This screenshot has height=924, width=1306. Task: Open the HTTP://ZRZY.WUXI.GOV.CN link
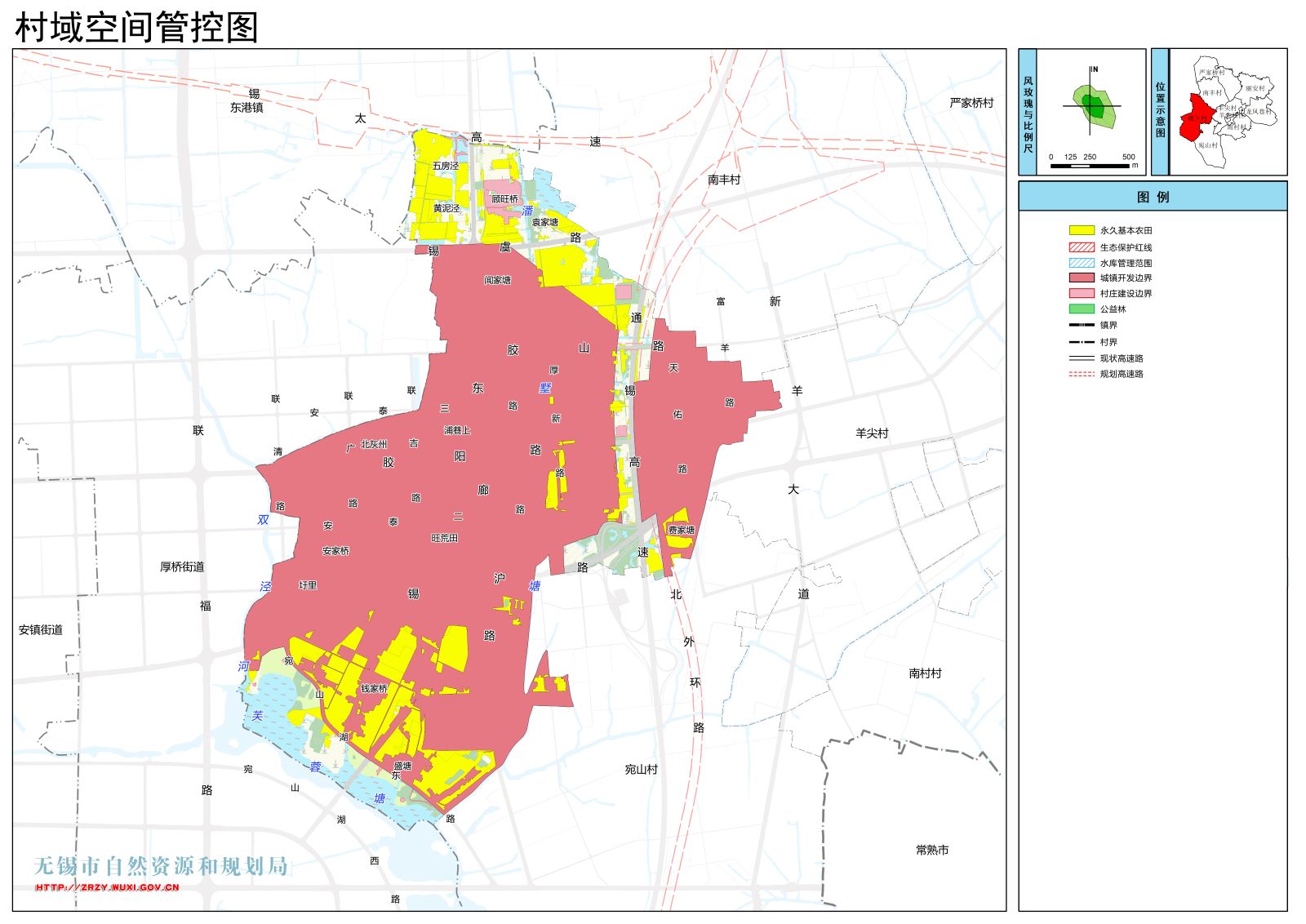click(x=107, y=887)
